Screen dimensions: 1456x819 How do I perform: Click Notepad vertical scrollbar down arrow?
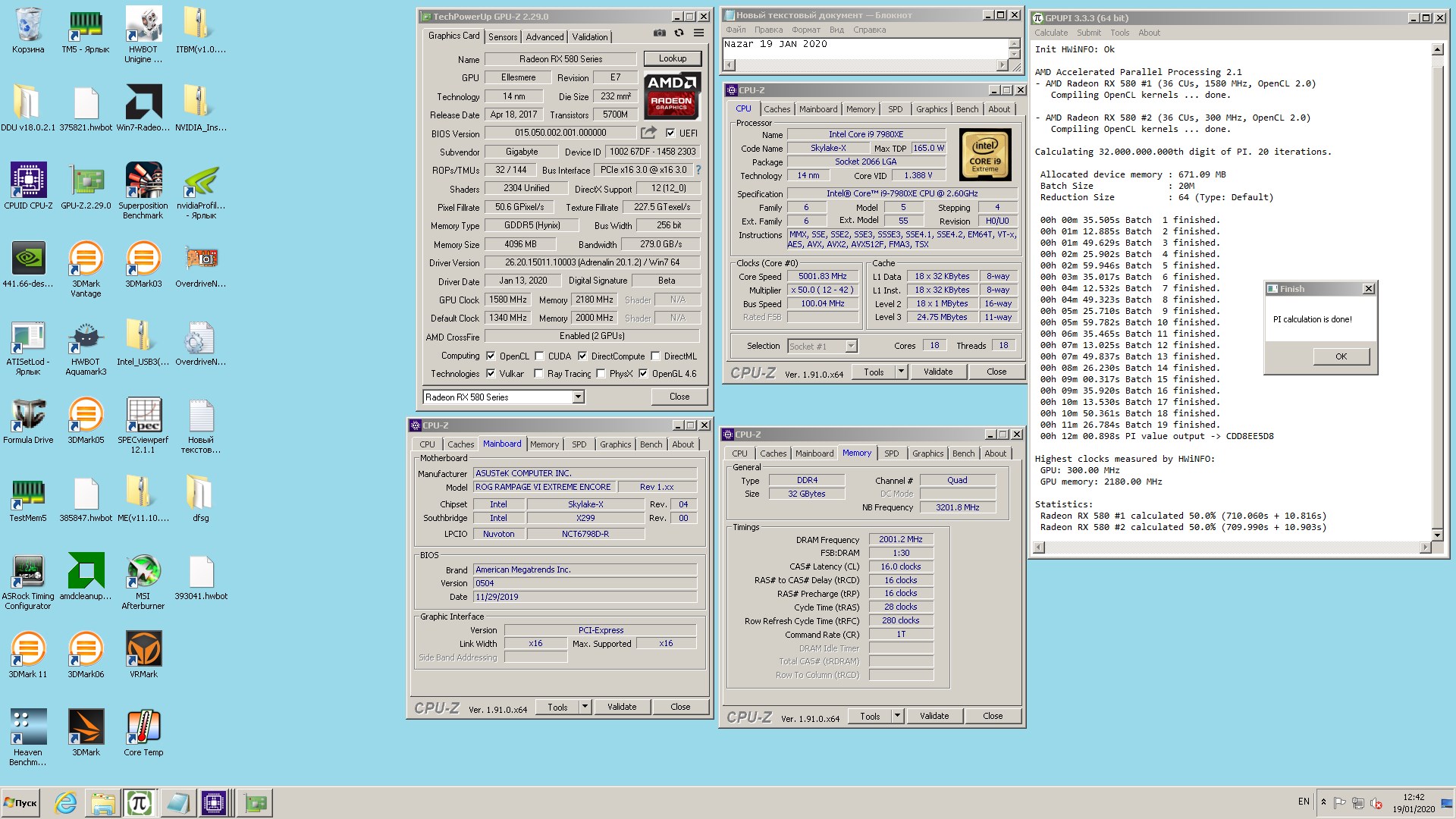point(1014,55)
